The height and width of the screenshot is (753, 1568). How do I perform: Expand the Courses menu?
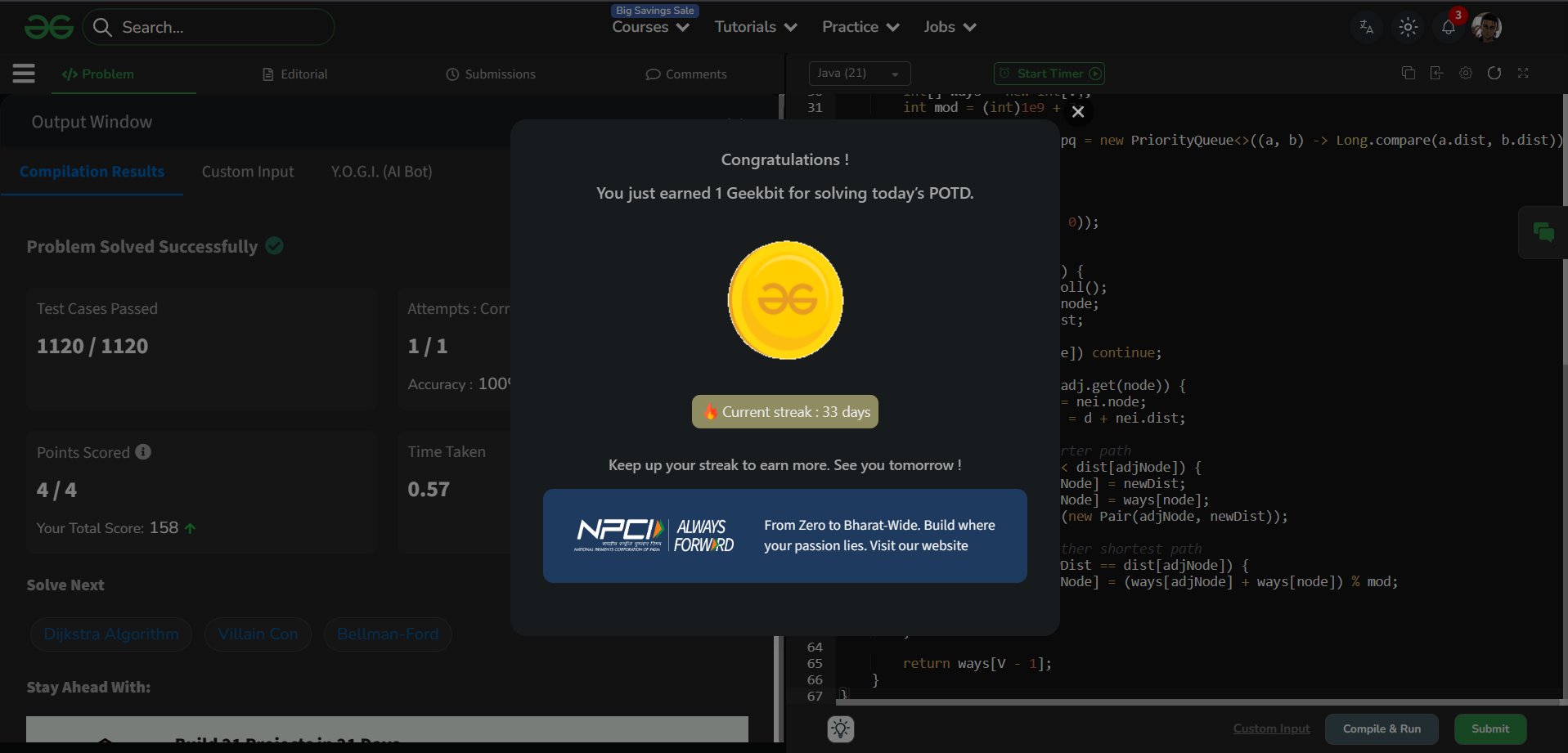(x=650, y=27)
